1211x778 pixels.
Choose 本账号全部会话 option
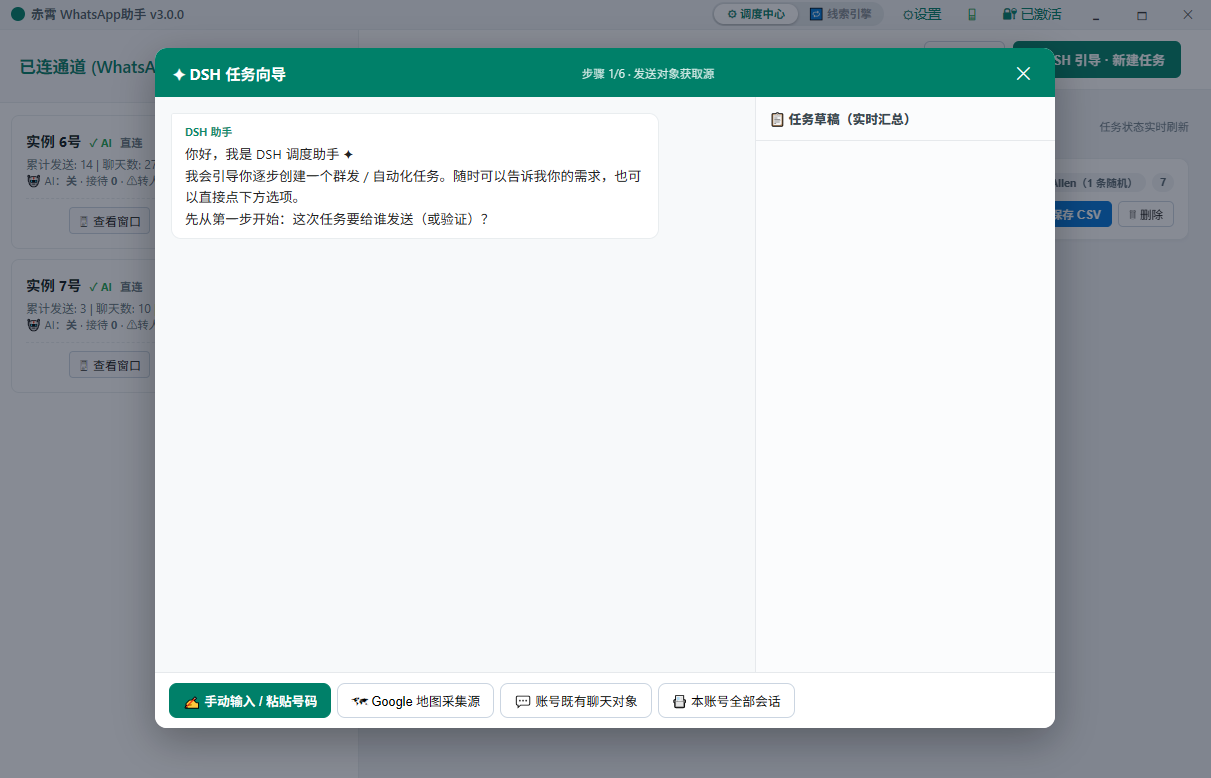(726, 701)
